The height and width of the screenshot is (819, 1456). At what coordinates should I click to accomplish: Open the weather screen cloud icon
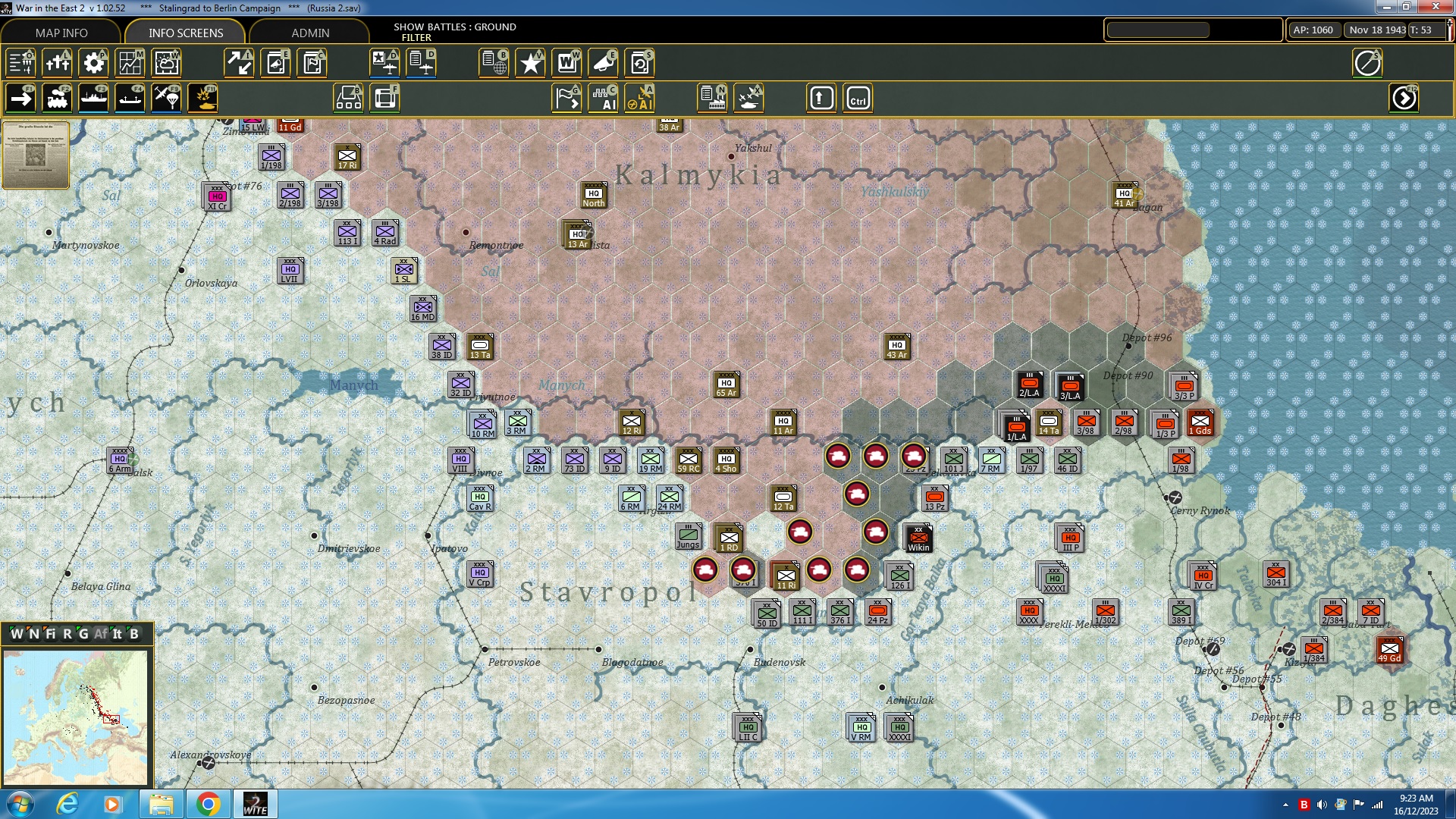166,63
